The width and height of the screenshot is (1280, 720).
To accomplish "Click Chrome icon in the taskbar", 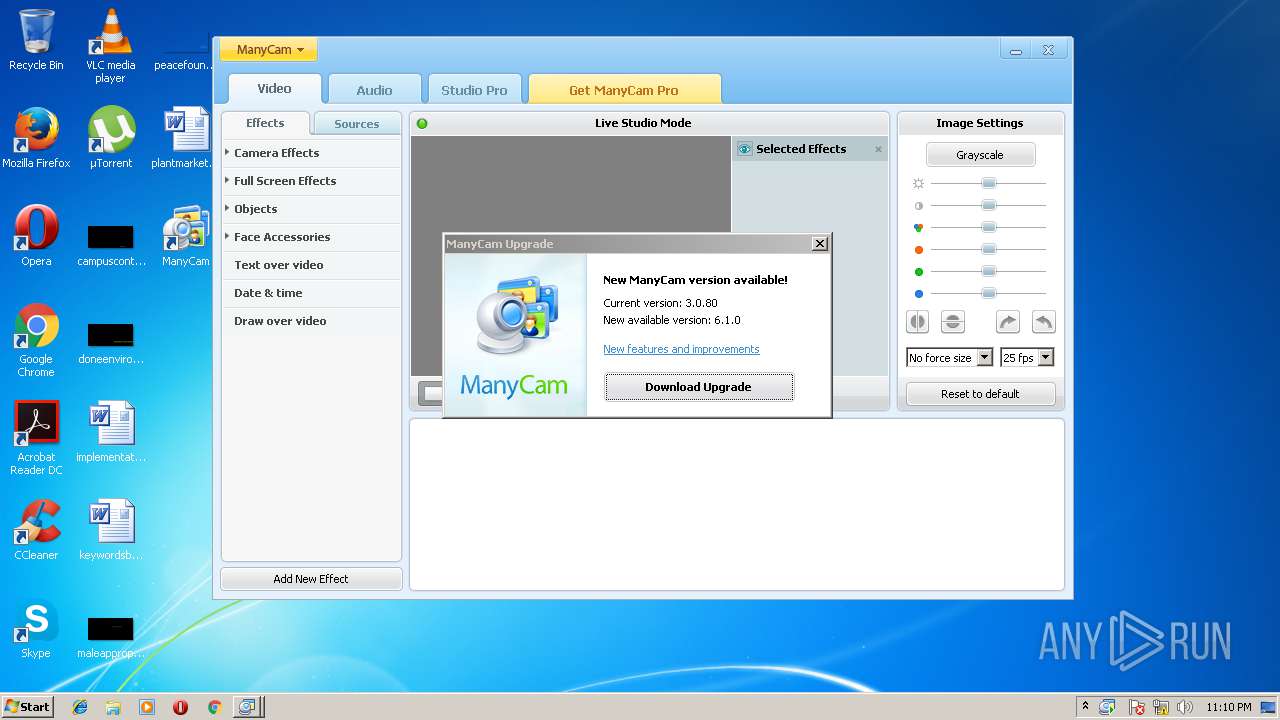I will click(214, 707).
